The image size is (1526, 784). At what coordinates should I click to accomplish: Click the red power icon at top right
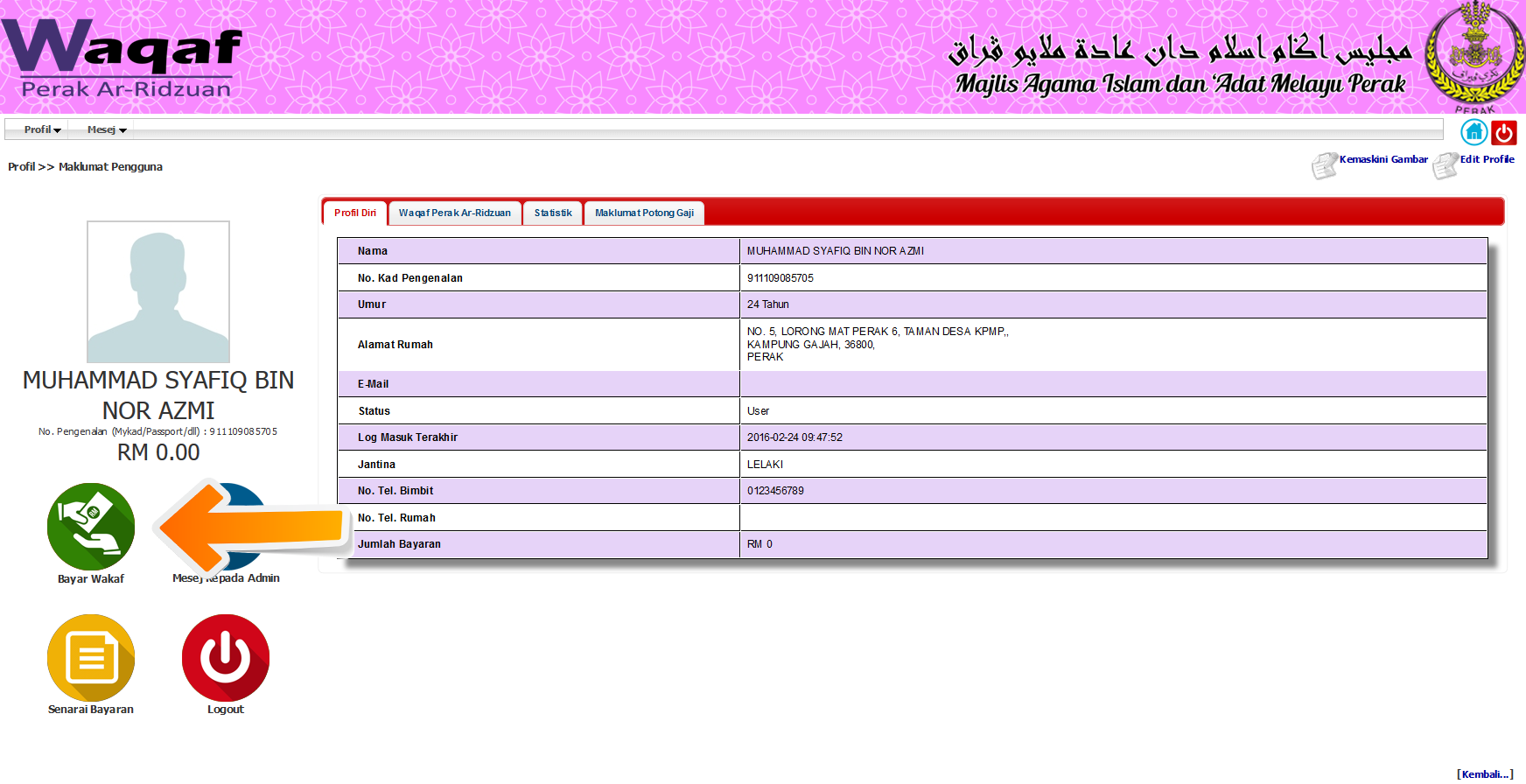(x=1504, y=133)
